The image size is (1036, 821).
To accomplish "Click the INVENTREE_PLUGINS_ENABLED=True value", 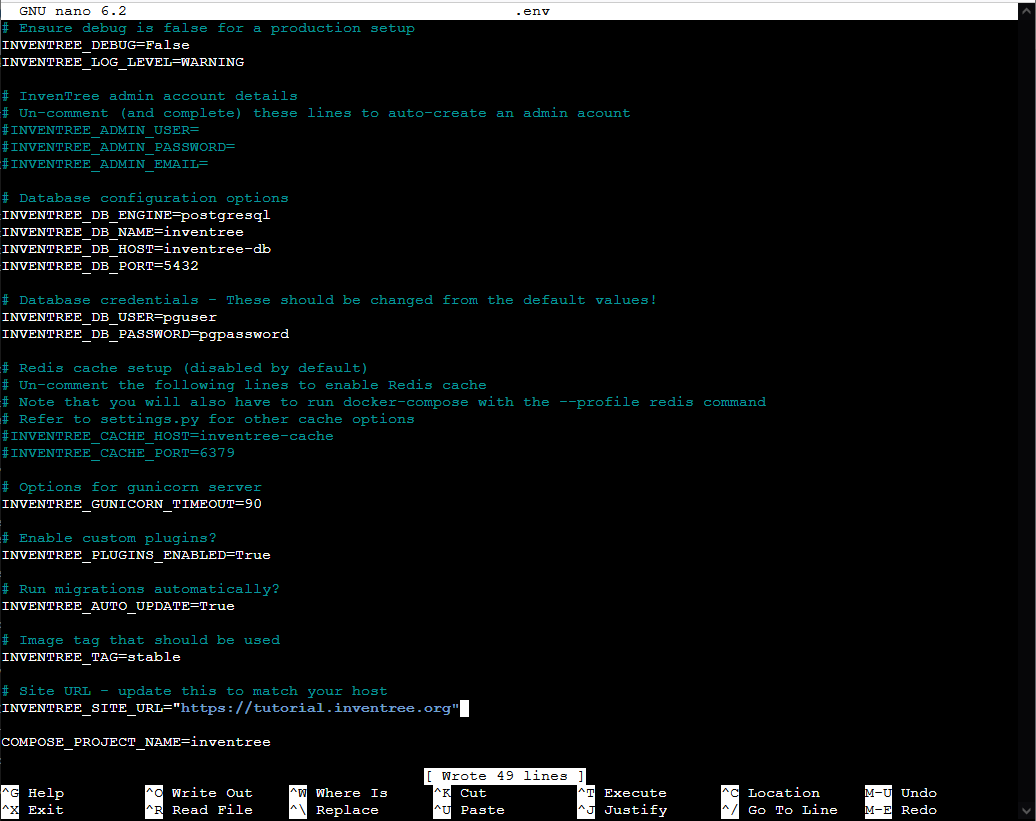I will [253, 555].
